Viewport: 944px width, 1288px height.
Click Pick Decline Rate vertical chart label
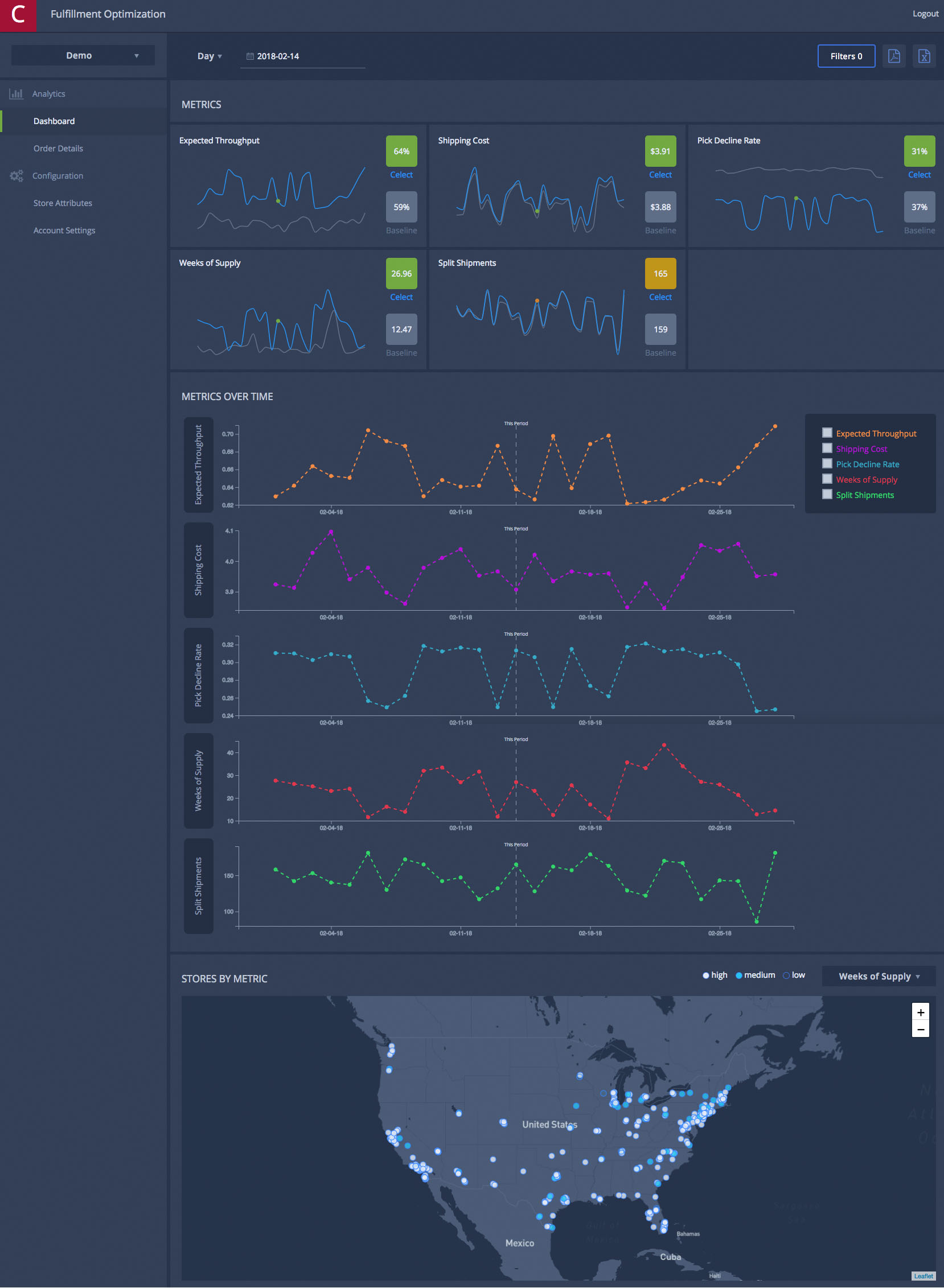(x=198, y=675)
